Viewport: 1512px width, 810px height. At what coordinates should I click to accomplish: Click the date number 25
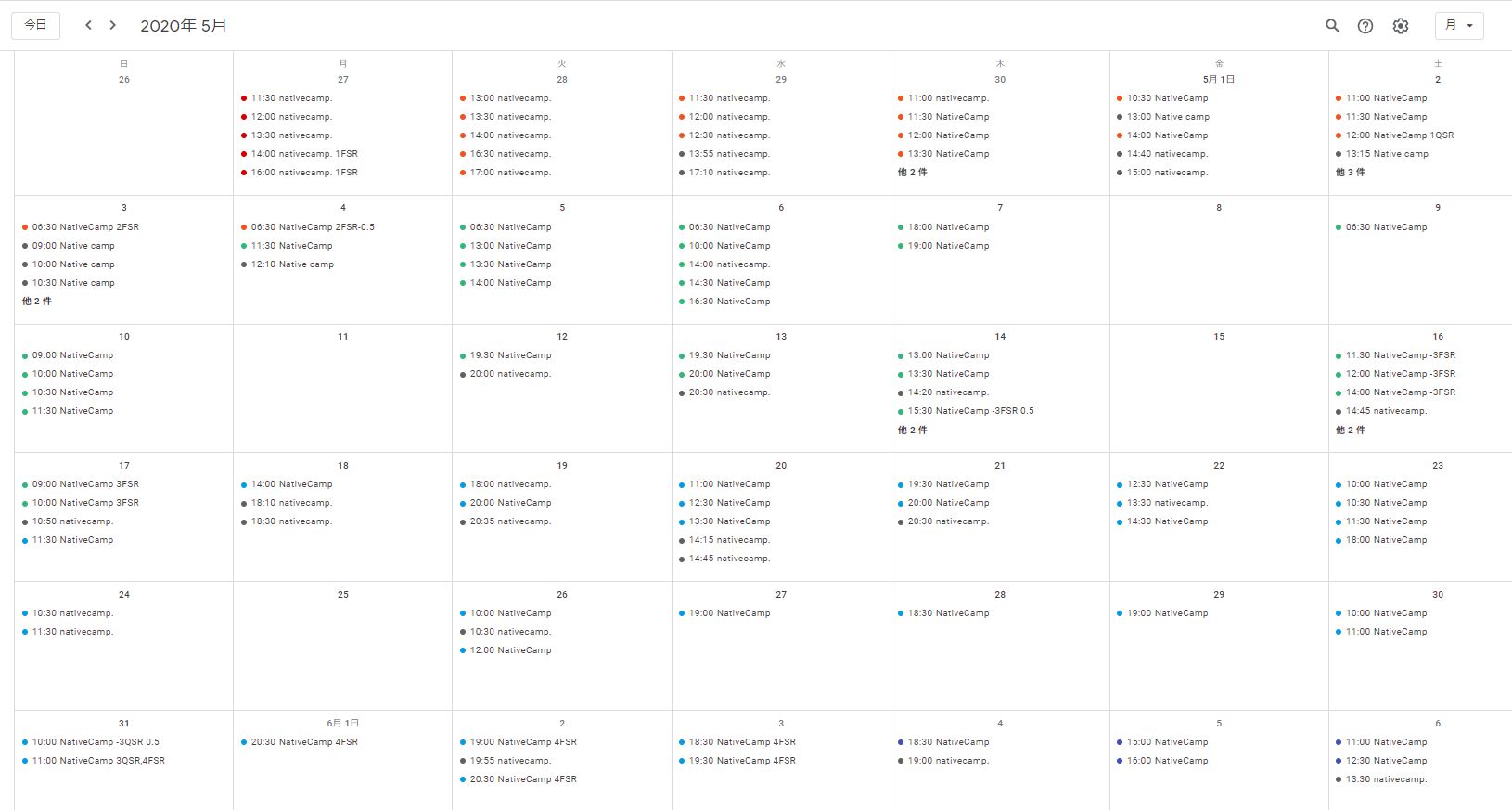343,595
